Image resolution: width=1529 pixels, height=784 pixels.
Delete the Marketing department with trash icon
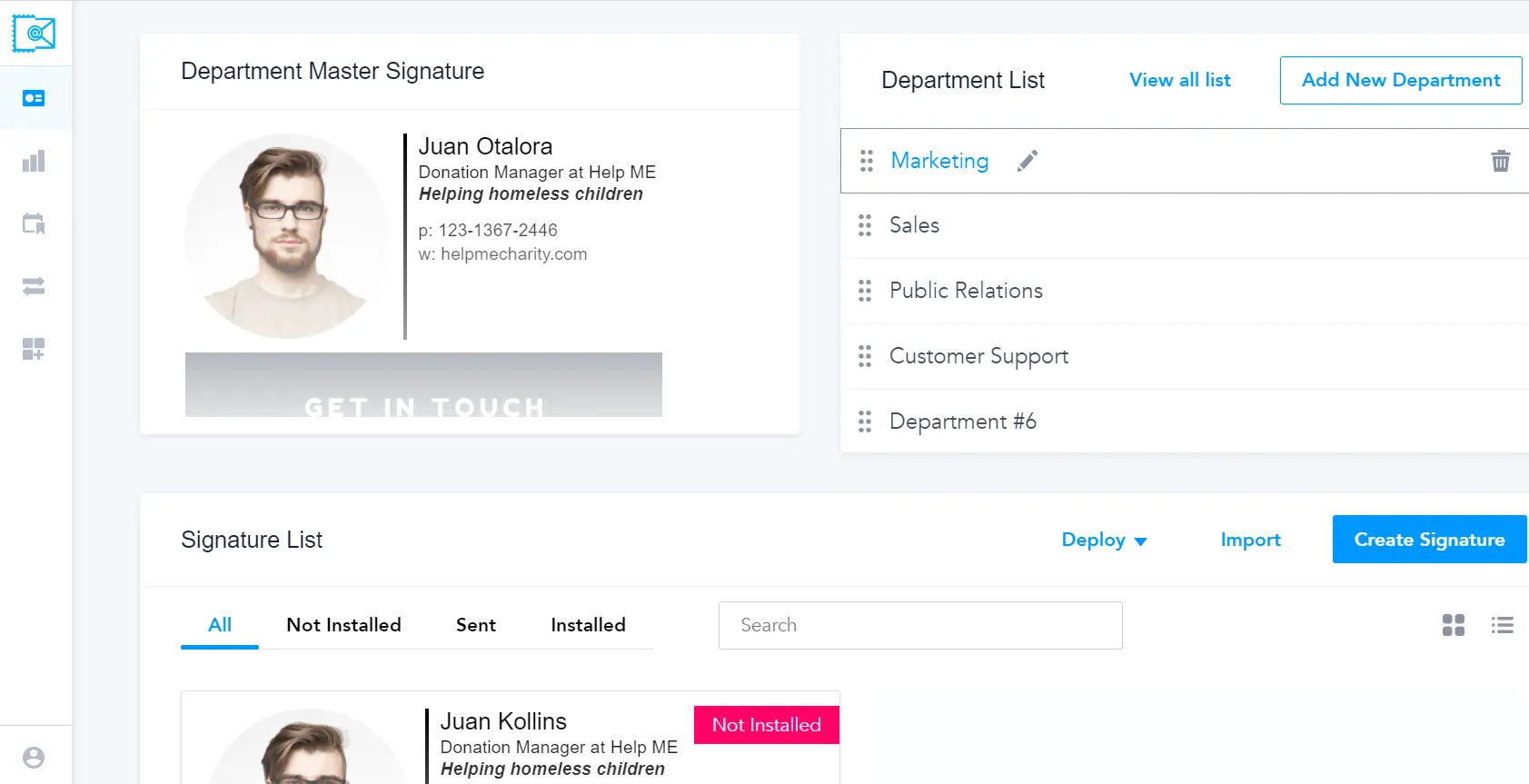coord(1501,161)
